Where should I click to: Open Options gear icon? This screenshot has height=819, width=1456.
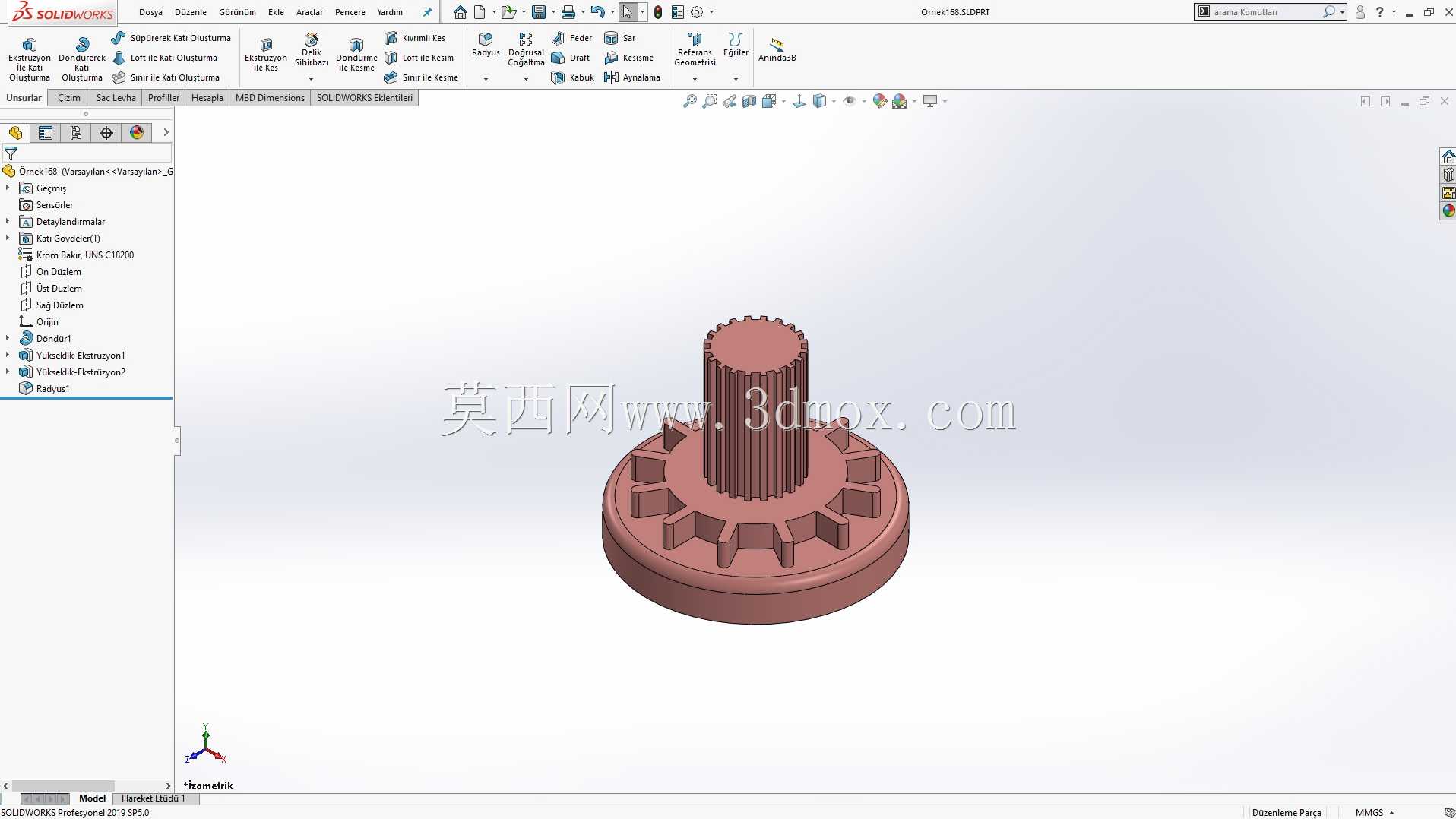(697, 12)
